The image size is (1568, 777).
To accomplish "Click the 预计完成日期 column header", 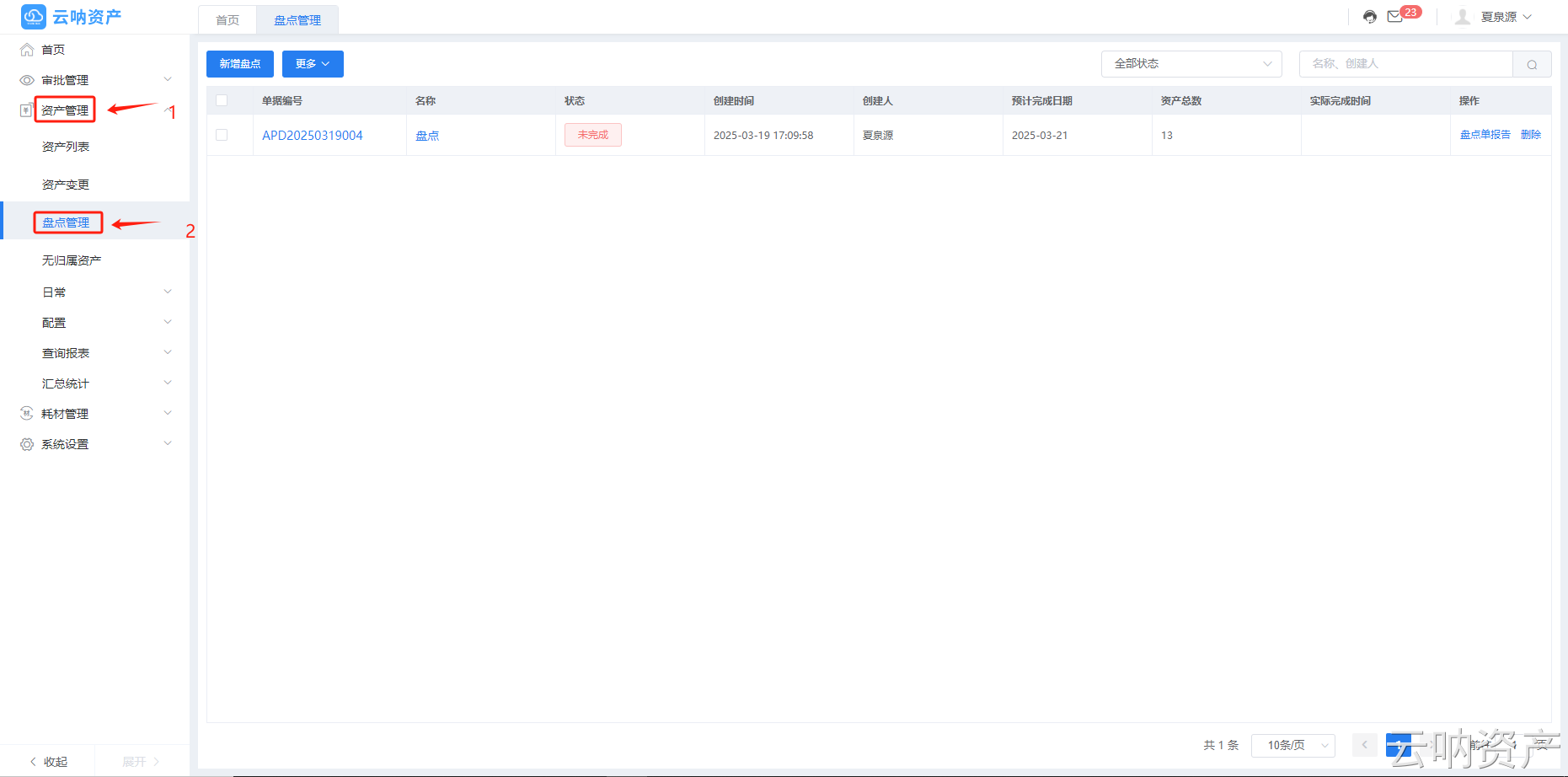I will pyautogui.click(x=1042, y=101).
